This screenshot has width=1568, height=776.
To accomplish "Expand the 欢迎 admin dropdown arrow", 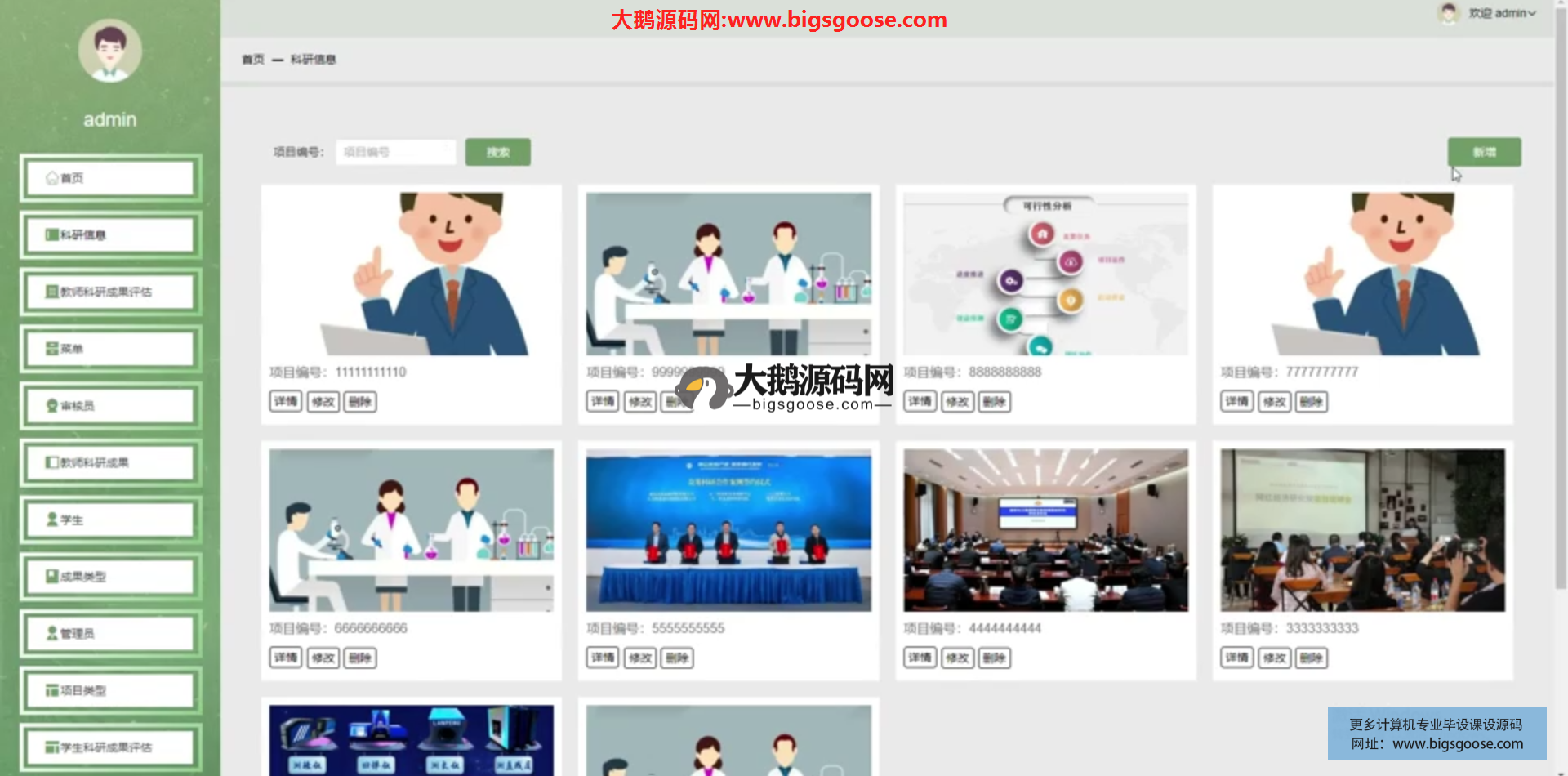I will [1532, 14].
